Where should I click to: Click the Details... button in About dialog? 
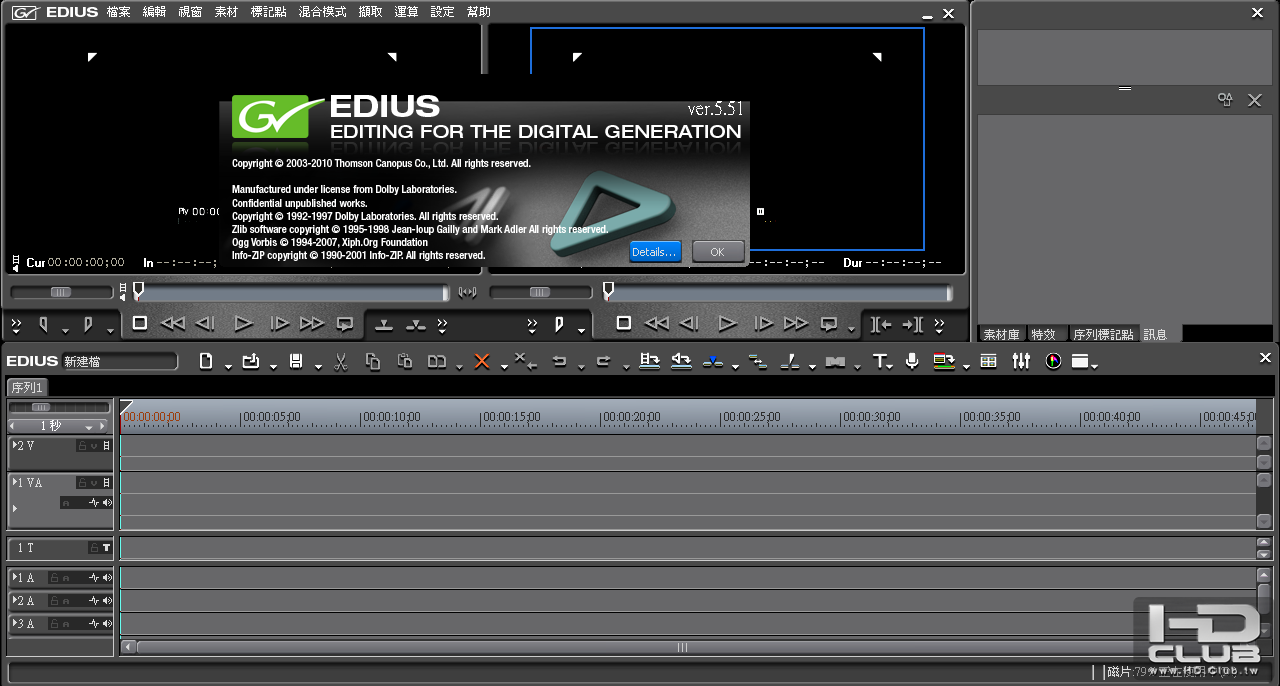[655, 252]
